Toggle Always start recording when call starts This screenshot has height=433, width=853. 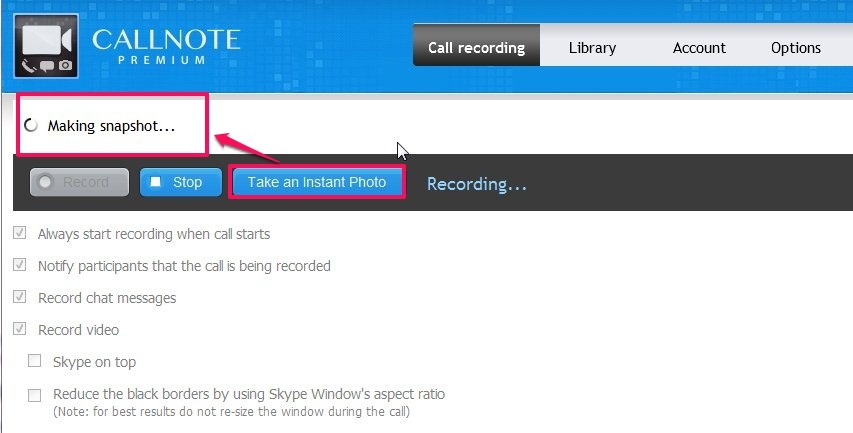(x=20, y=233)
